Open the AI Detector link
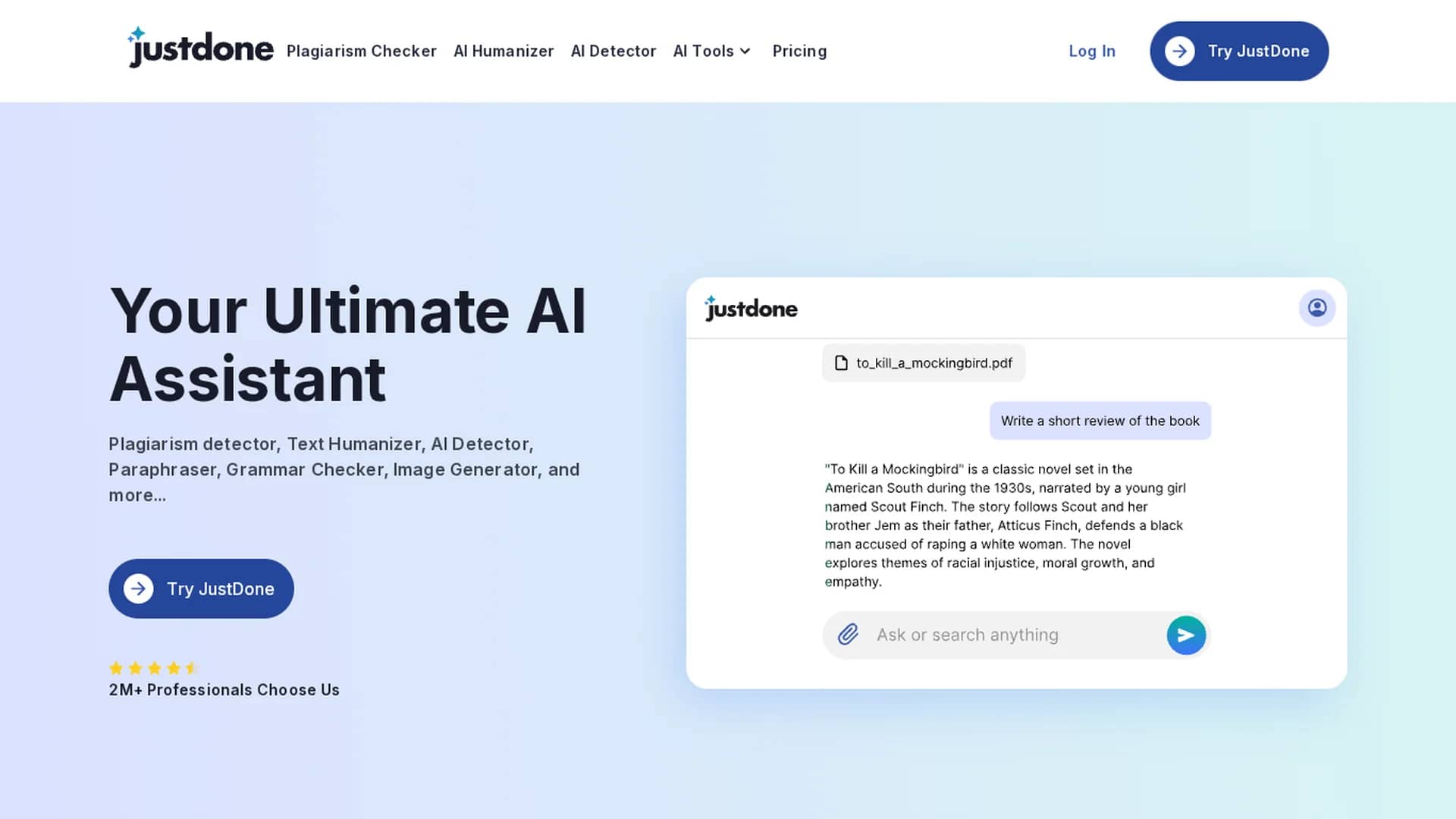Screen dimensions: 1456x819 (613, 51)
